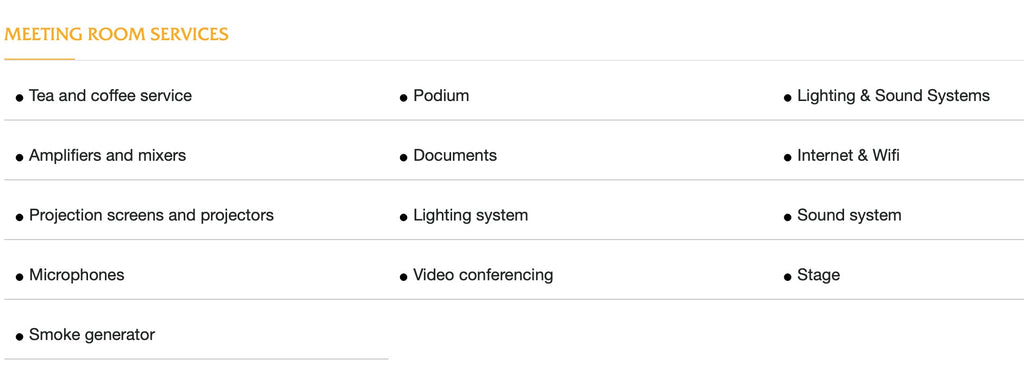
Task: Choose the Lighting system item
Action: [x=470, y=215]
